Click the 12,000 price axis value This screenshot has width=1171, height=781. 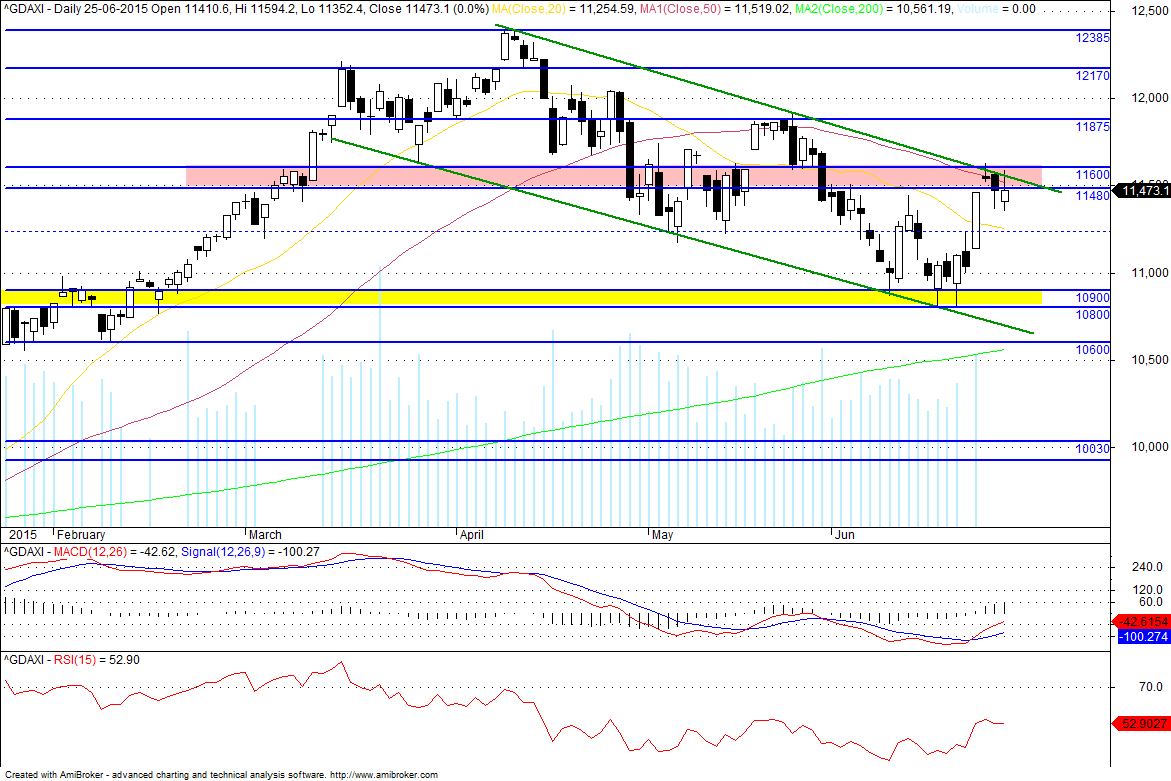pos(1150,98)
